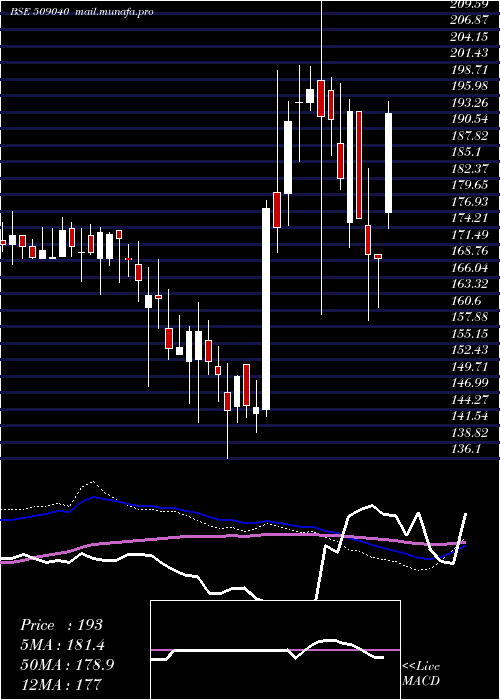Image resolution: width=500 pixels, height=700 pixels.
Task: Click the 166.04 price axis label
Action: tap(470, 268)
